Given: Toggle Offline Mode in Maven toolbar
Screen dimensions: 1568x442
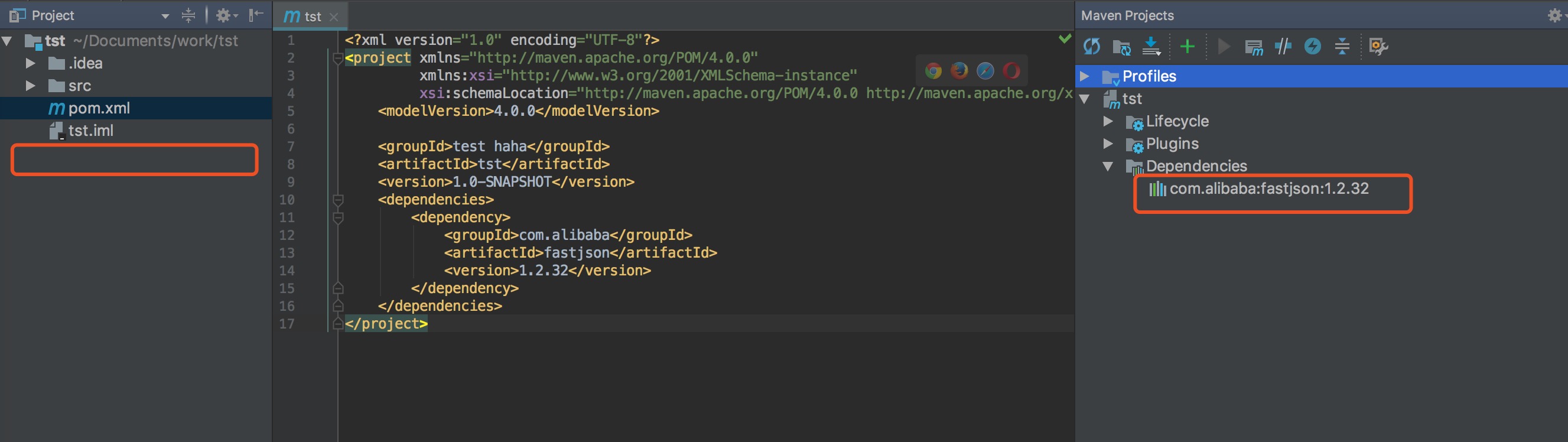Looking at the screenshot, I should coord(1283,46).
